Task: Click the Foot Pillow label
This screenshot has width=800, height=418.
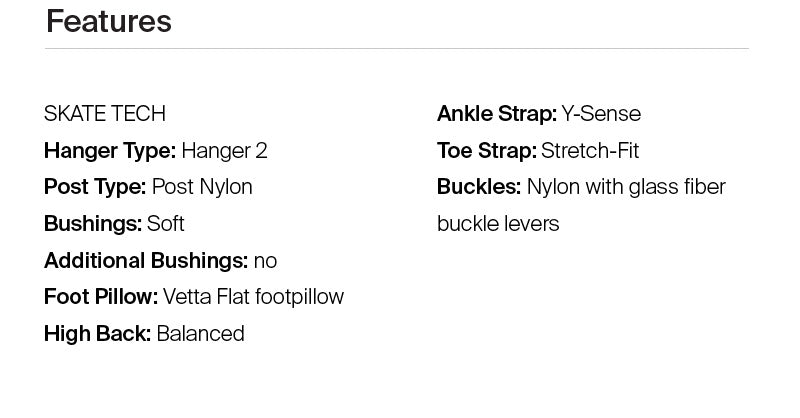Action: point(100,297)
